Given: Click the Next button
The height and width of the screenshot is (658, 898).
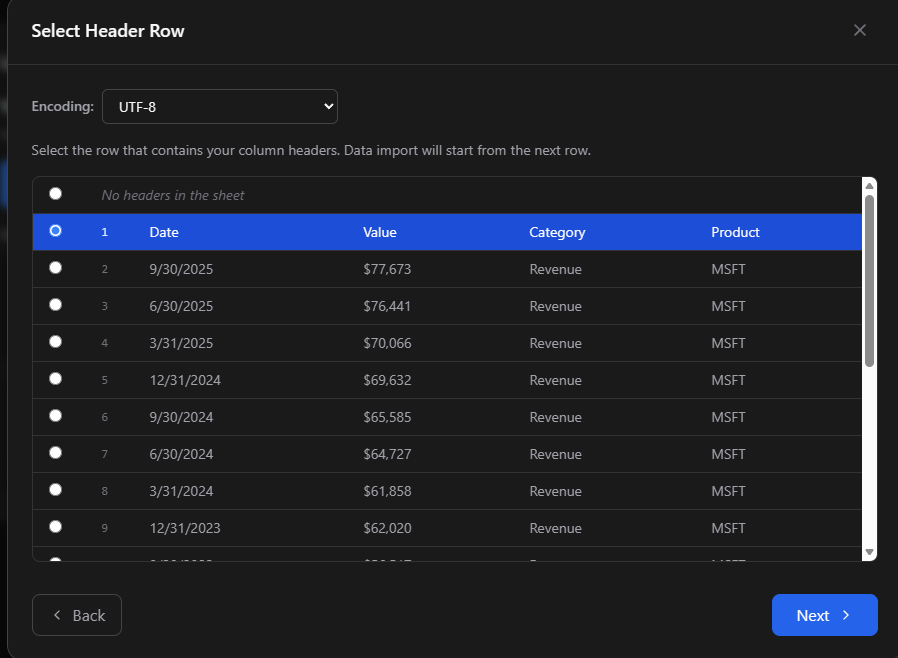Looking at the screenshot, I should [x=824, y=615].
